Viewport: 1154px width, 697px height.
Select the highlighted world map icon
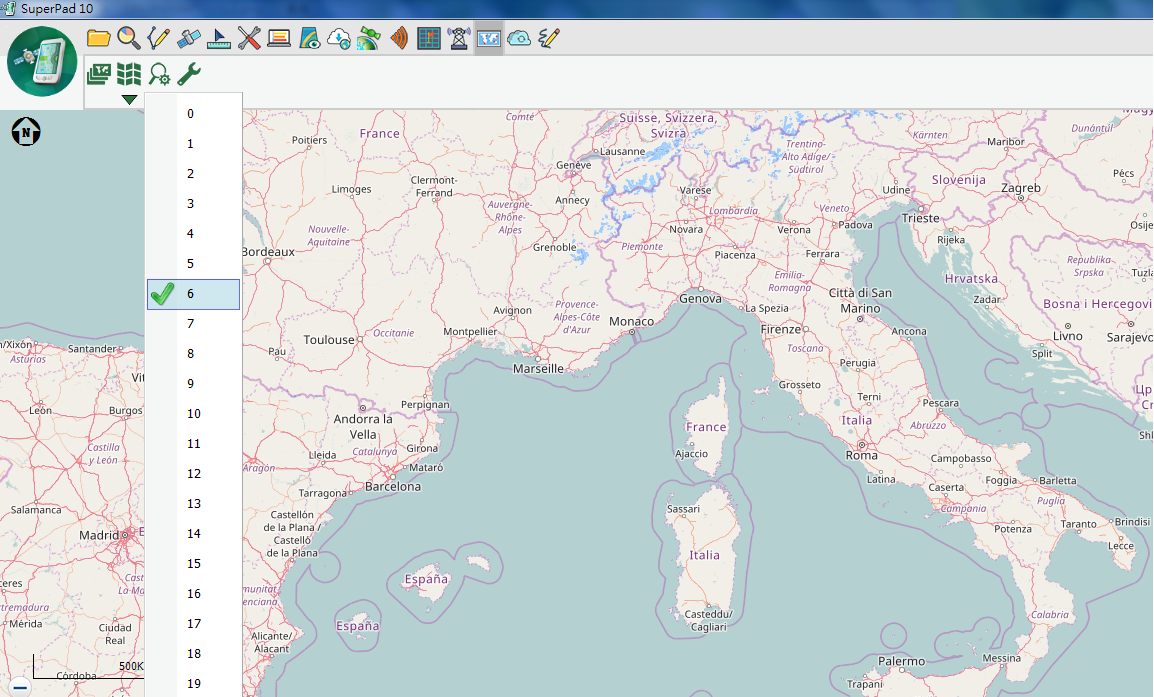(x=489, y=38)
